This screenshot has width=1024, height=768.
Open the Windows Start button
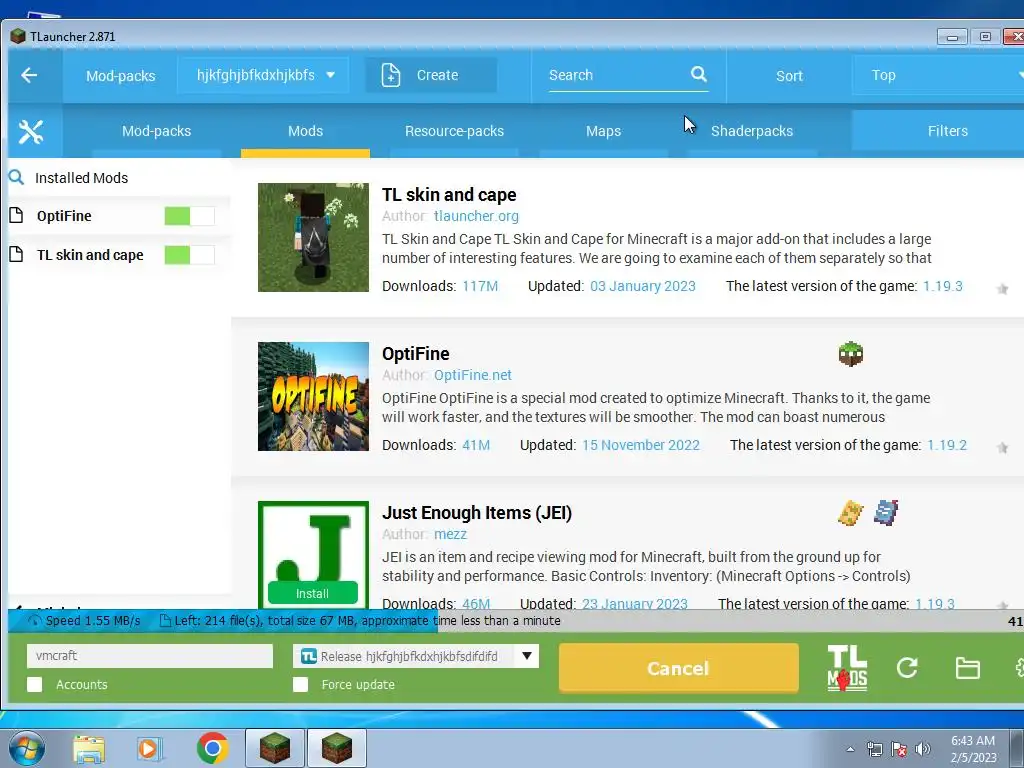coord(26,748)
